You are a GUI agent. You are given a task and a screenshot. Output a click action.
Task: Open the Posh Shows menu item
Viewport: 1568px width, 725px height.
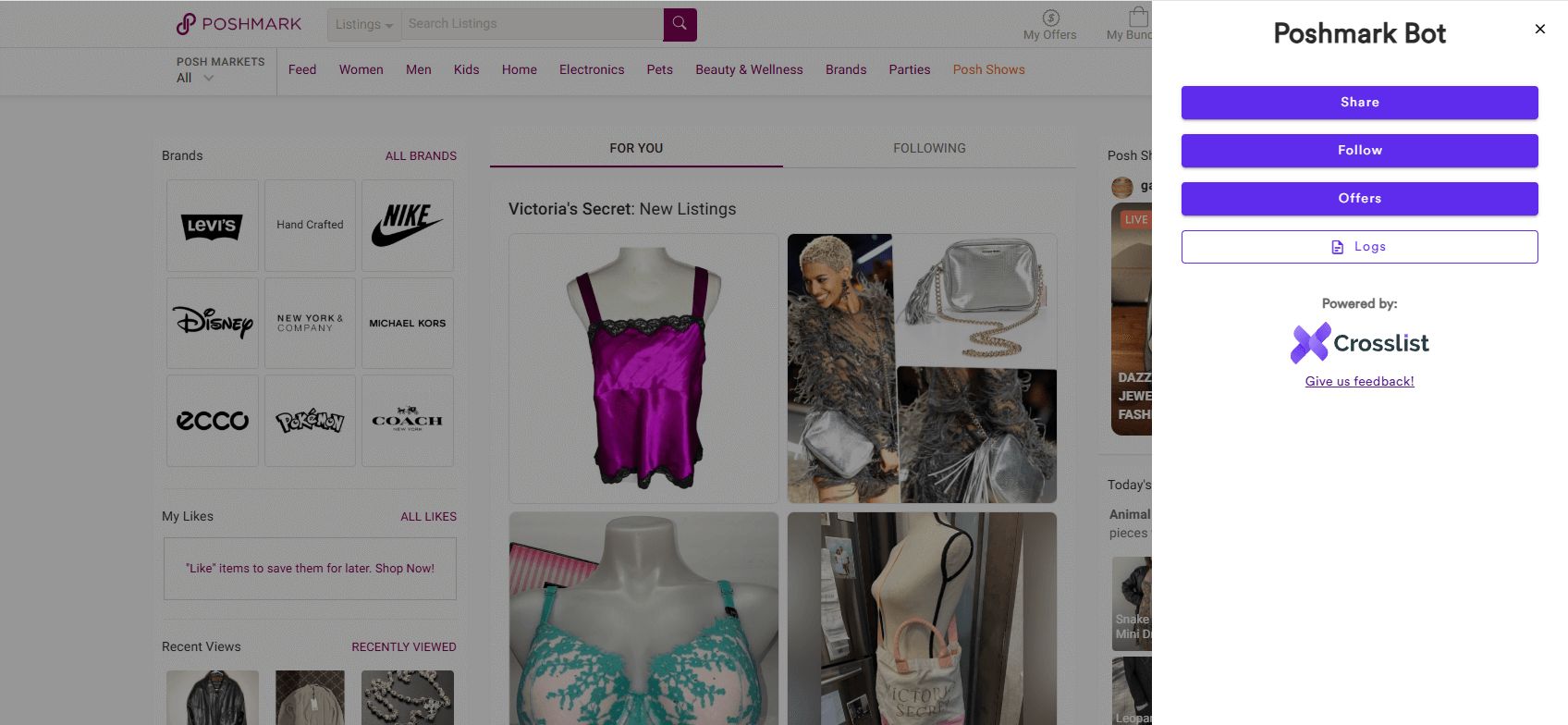click(988, 70)
